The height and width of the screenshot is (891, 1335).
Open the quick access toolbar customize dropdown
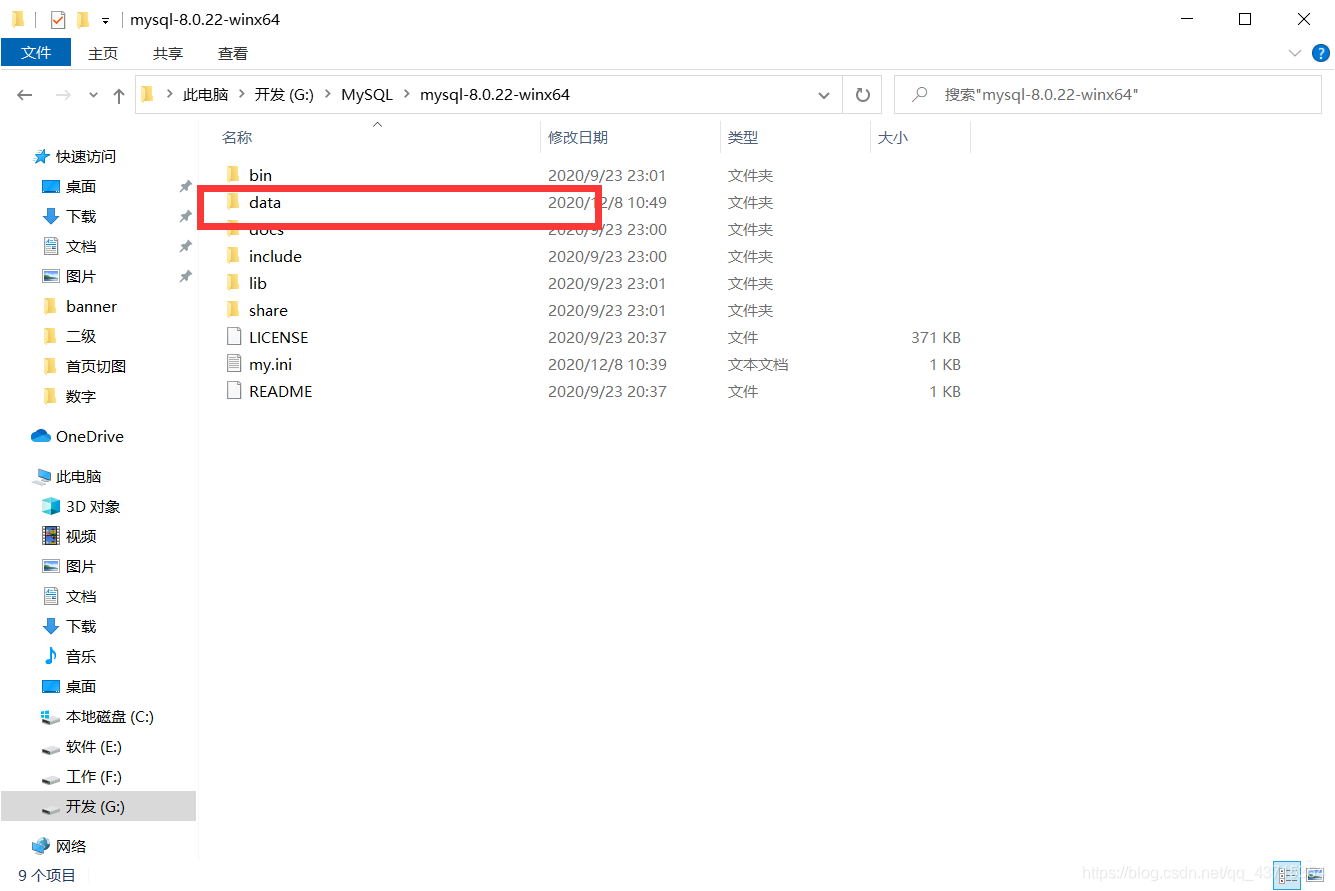tap(105, 20)
